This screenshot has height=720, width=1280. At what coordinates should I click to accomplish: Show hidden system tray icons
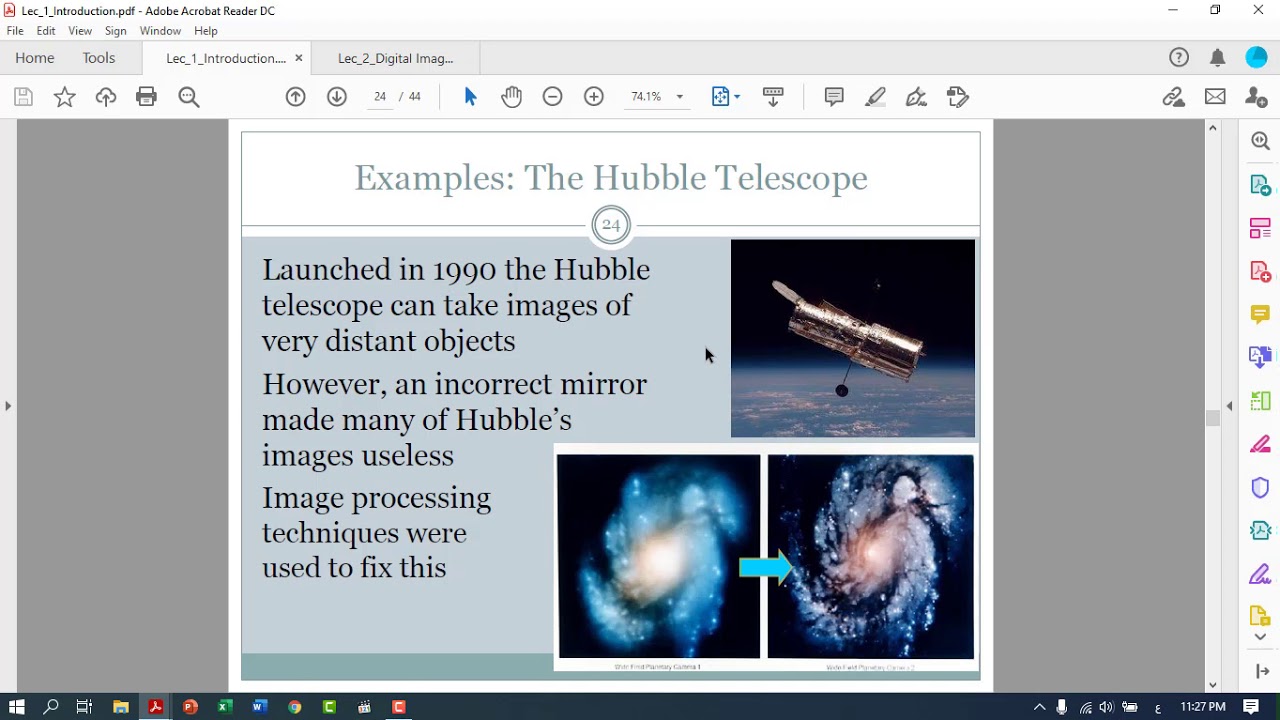tap(1039, 707)
